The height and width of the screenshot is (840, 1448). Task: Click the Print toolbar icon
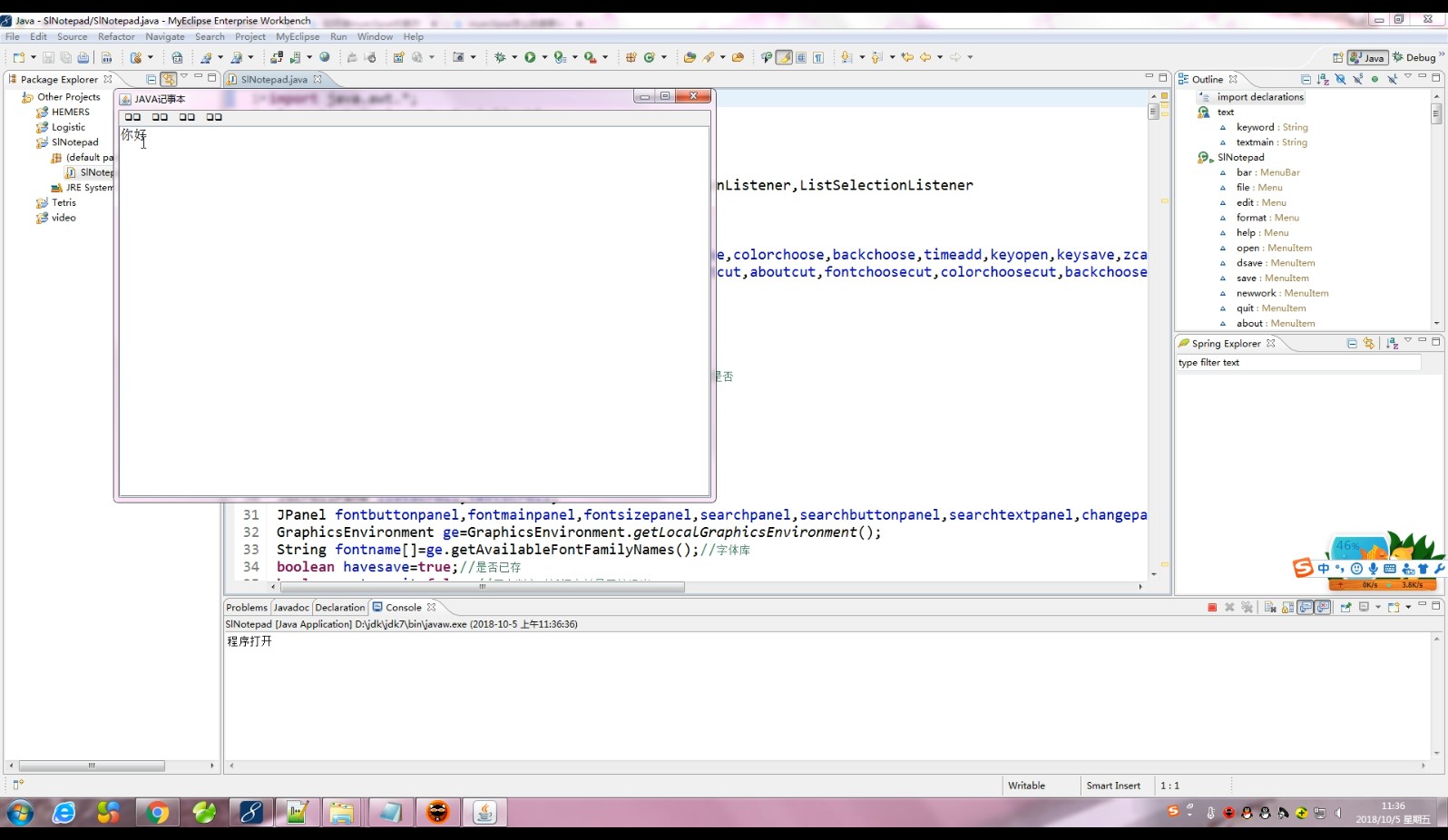(x=83, y=57)
